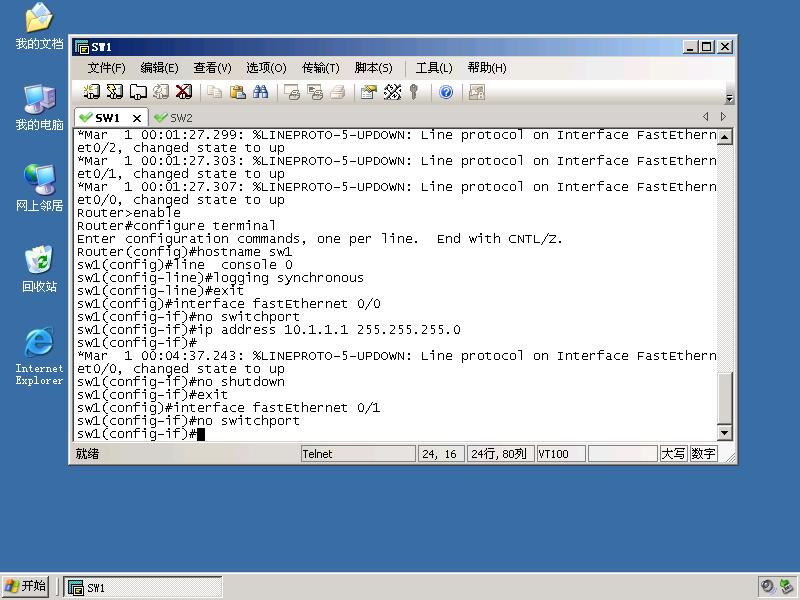Click the "Router>enable" terminal line
The width and height of the screenshot is (800, 600).
[x=129, y=213]
